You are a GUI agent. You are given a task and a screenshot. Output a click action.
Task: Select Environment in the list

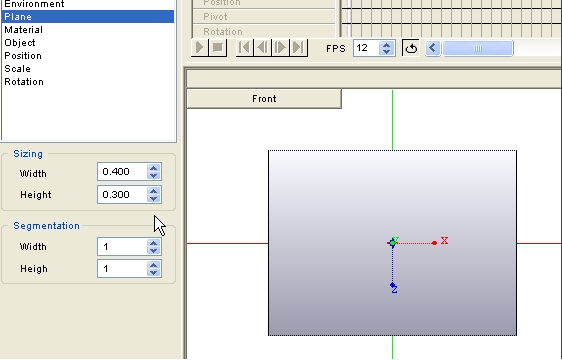[88, 4]
